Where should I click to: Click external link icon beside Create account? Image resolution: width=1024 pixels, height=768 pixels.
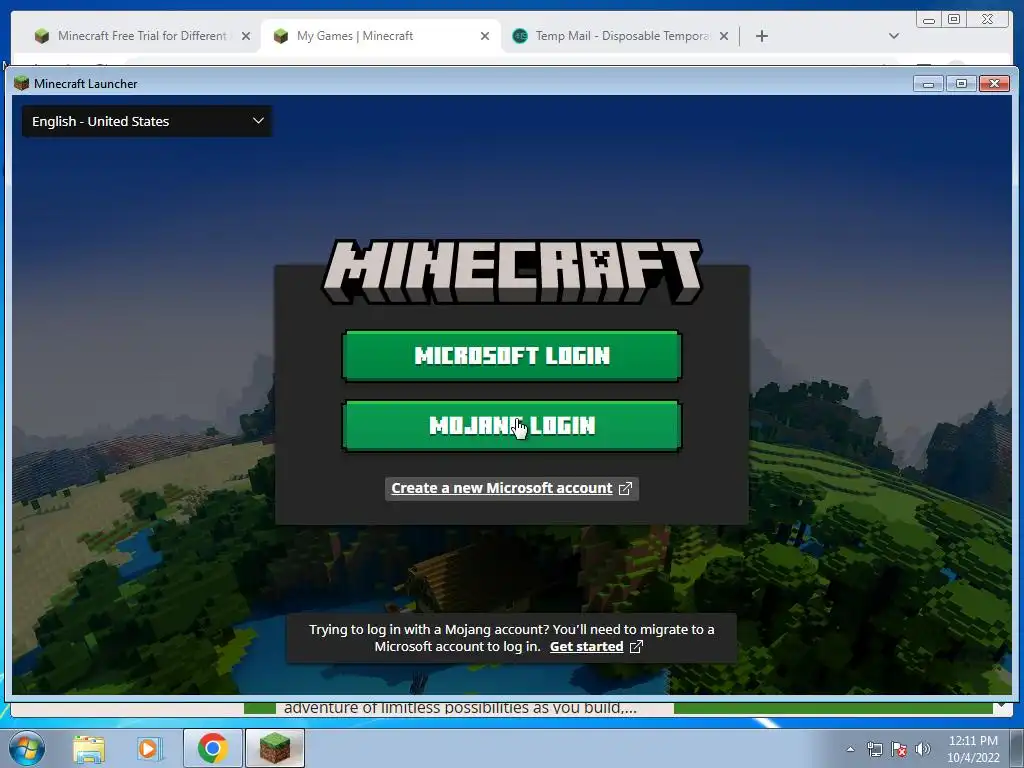[x=625, y=488]
